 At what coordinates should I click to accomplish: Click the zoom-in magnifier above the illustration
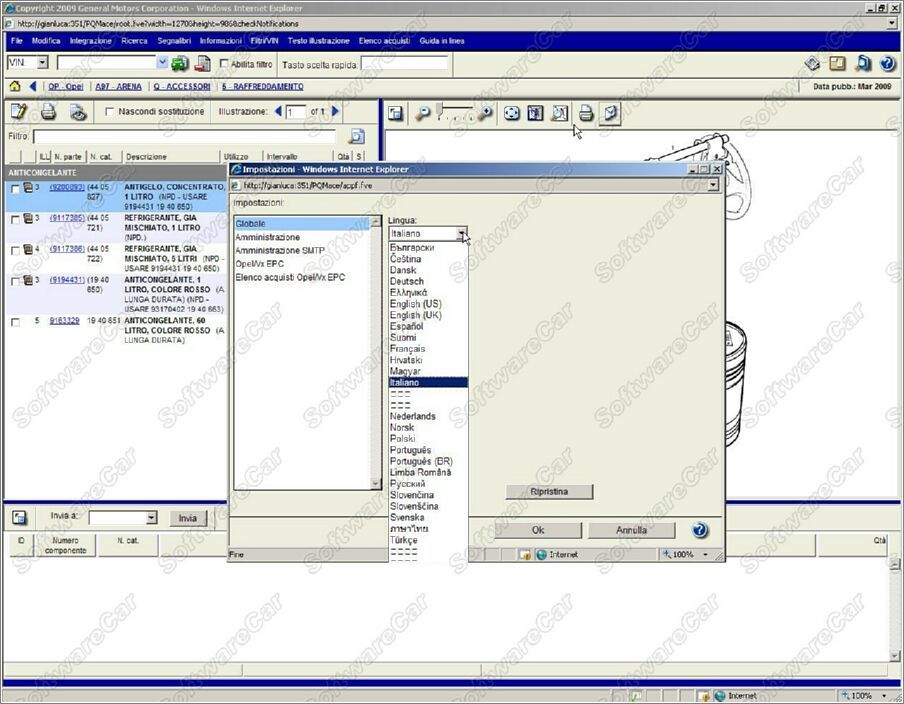tap(486, 114)
